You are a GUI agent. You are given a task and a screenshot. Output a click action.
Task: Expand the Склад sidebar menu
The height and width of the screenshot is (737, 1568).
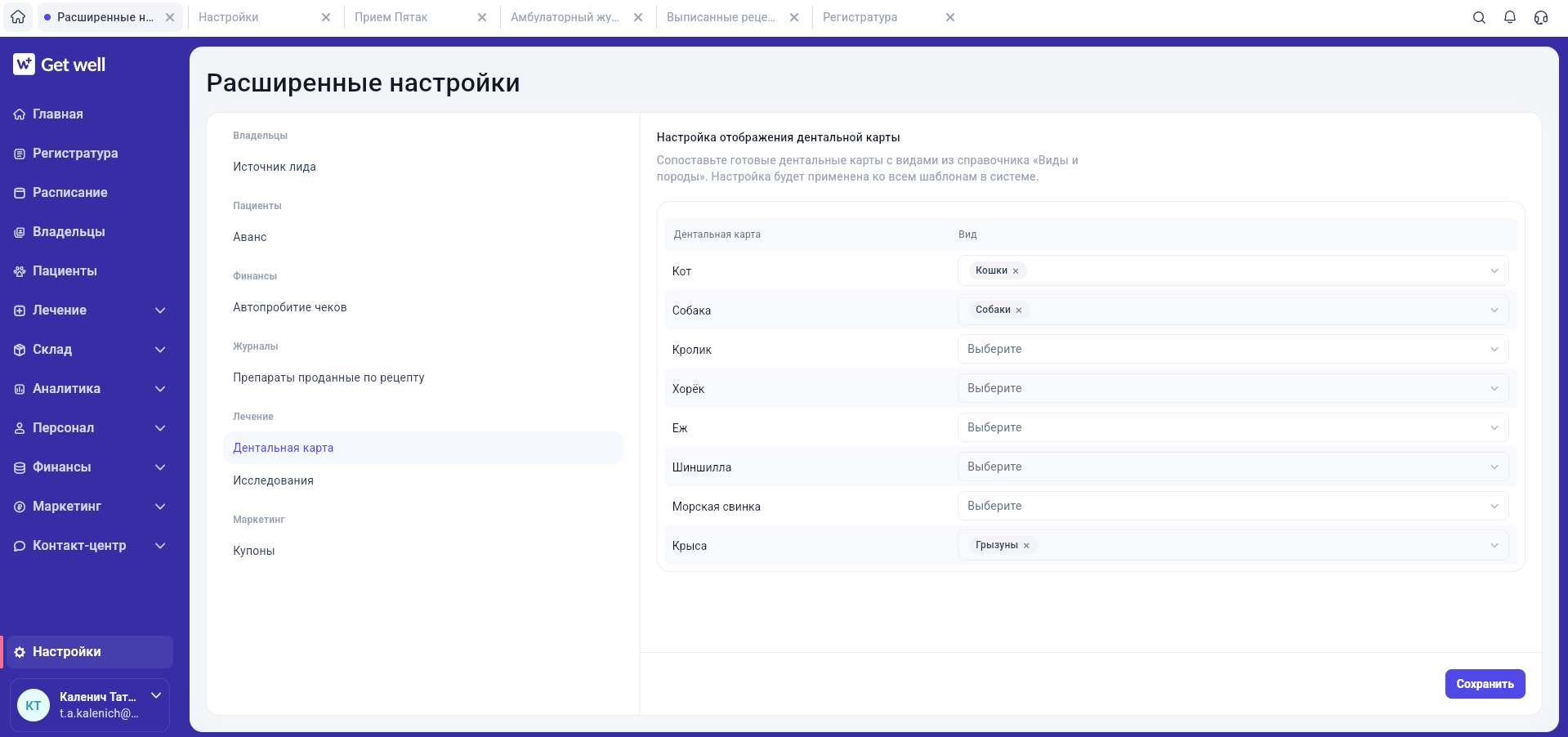pyautogui.click(x=90, y=350)
